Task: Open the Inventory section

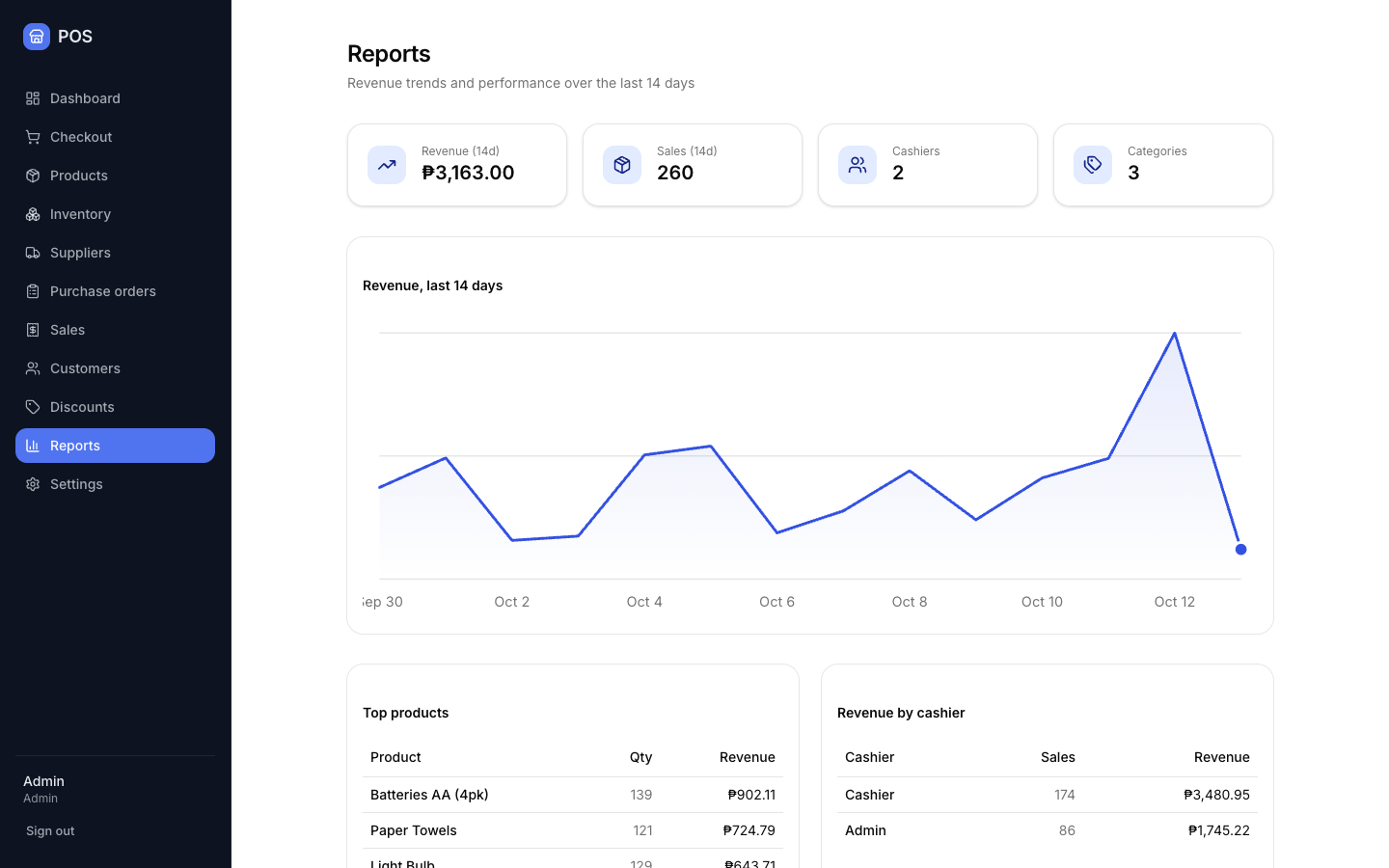Action: (x=115, y=214)
